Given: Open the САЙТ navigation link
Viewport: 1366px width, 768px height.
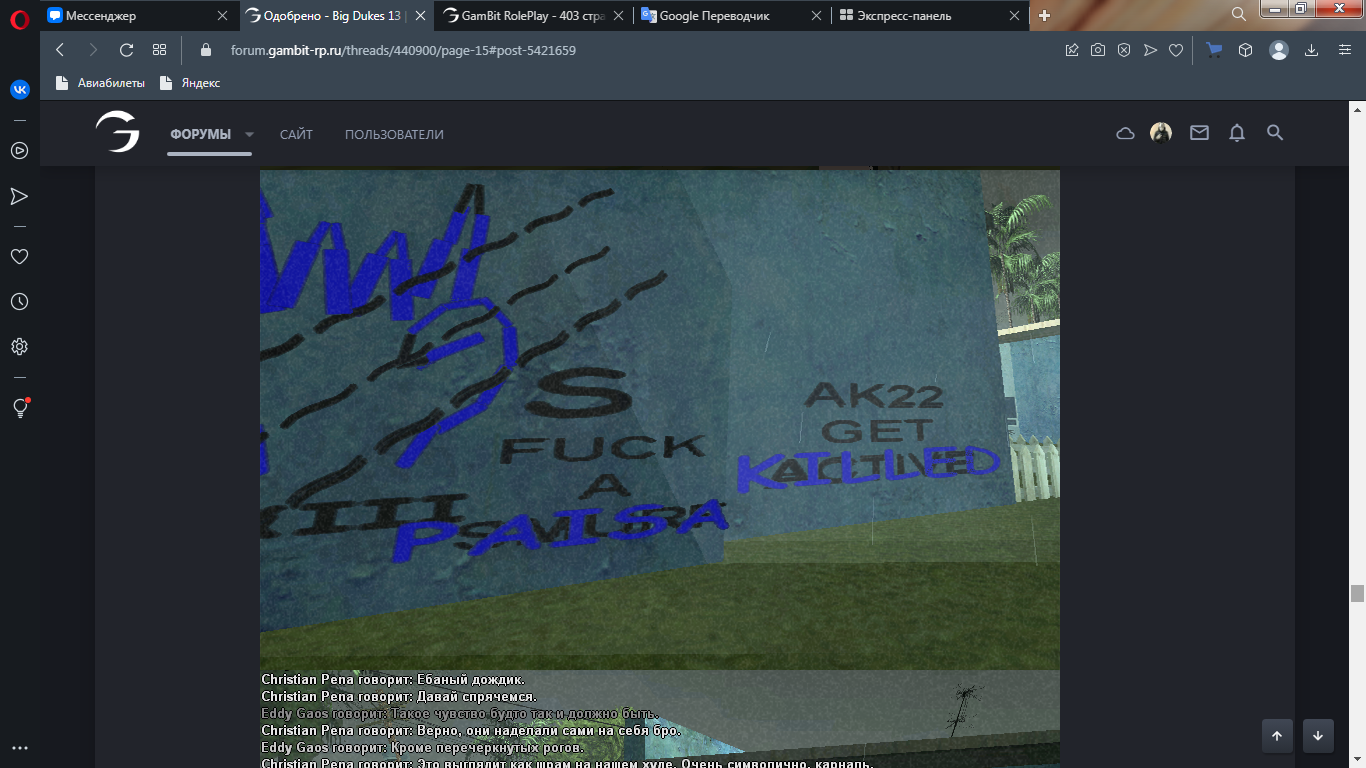Looking at the screenshot, I should (296, 135).
